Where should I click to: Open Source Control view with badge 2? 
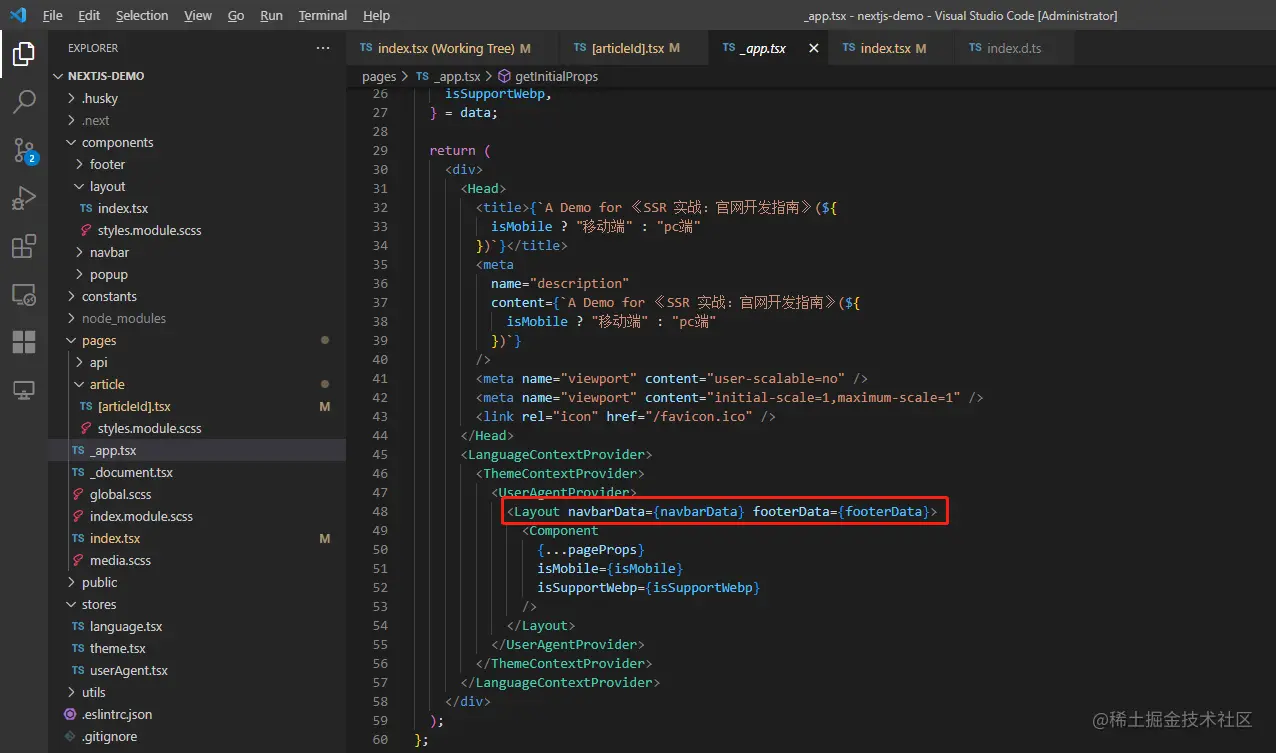tap(24, 151)
